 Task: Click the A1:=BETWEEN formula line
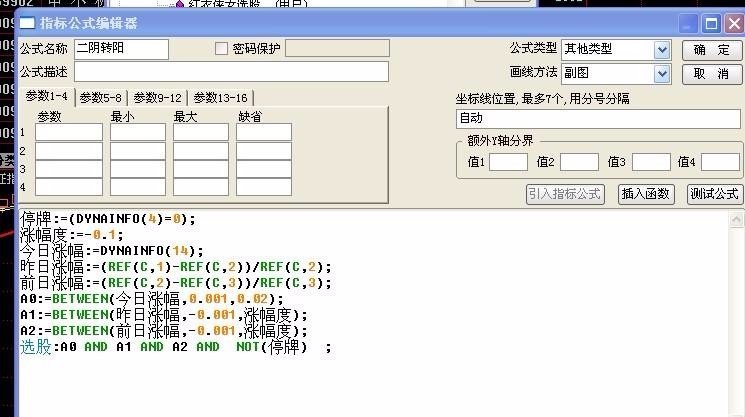164,315
